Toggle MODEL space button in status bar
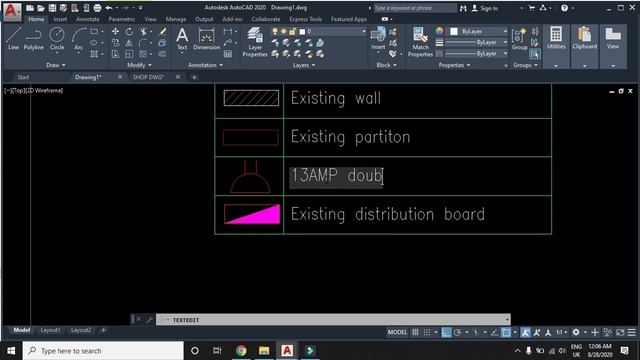The image size is (640, 360). [x=397, y=332]
